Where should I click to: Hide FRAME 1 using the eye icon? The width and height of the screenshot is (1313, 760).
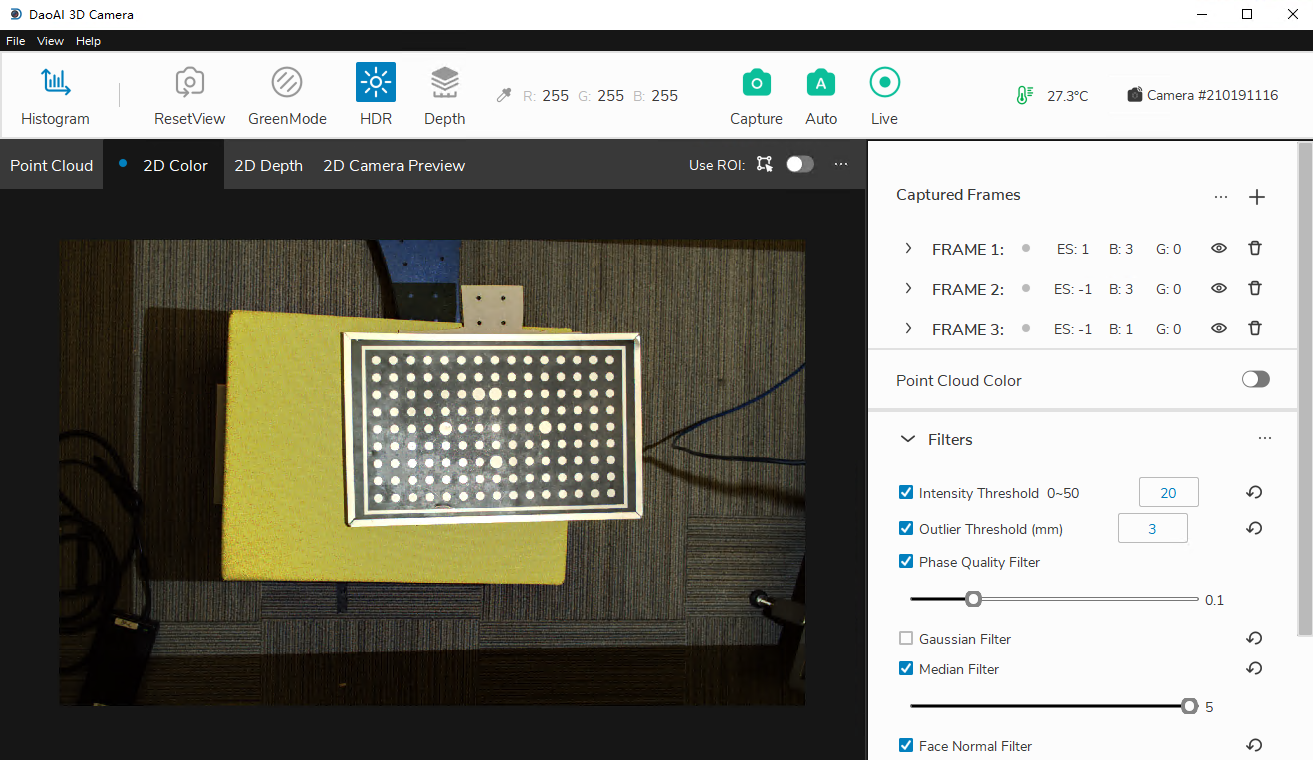(1218, 248)
